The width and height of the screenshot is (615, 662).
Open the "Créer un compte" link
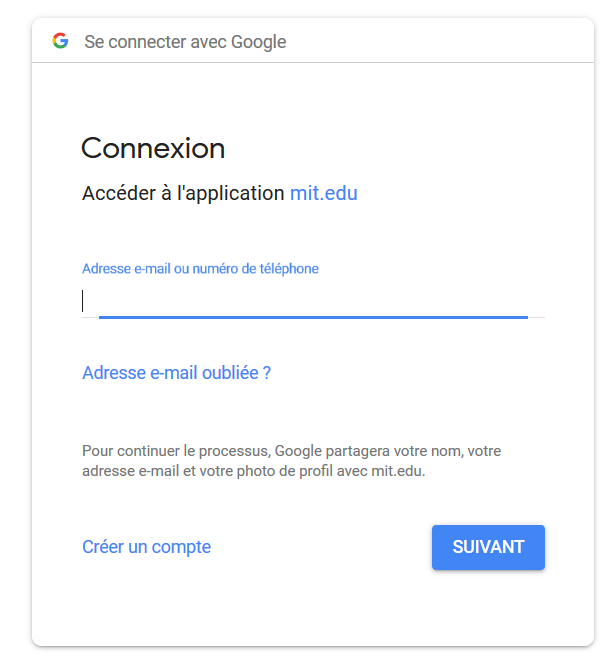146,547
